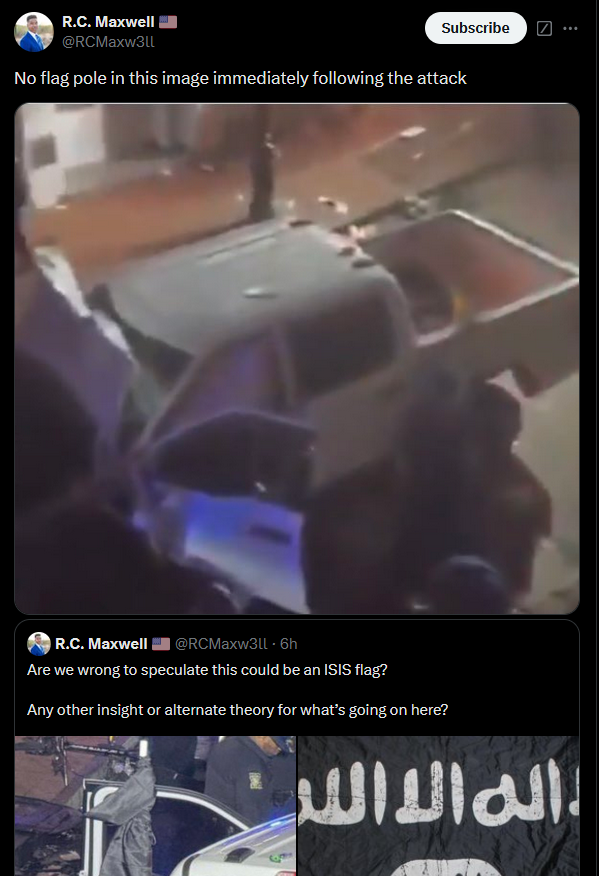Image resolution: width=599 pixels, height=876 pixels.
Task: Open the quoted police vehicle photo
Action: coord(155,806)
